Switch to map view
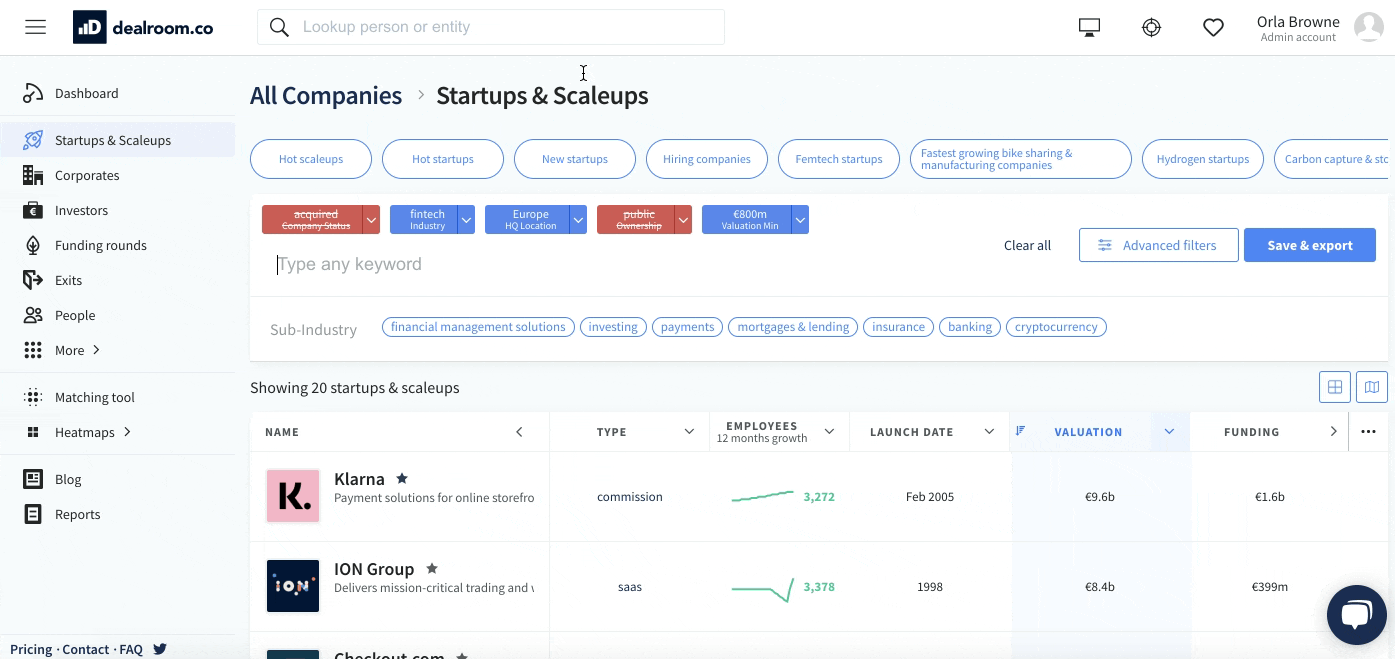 (1372, 387)
